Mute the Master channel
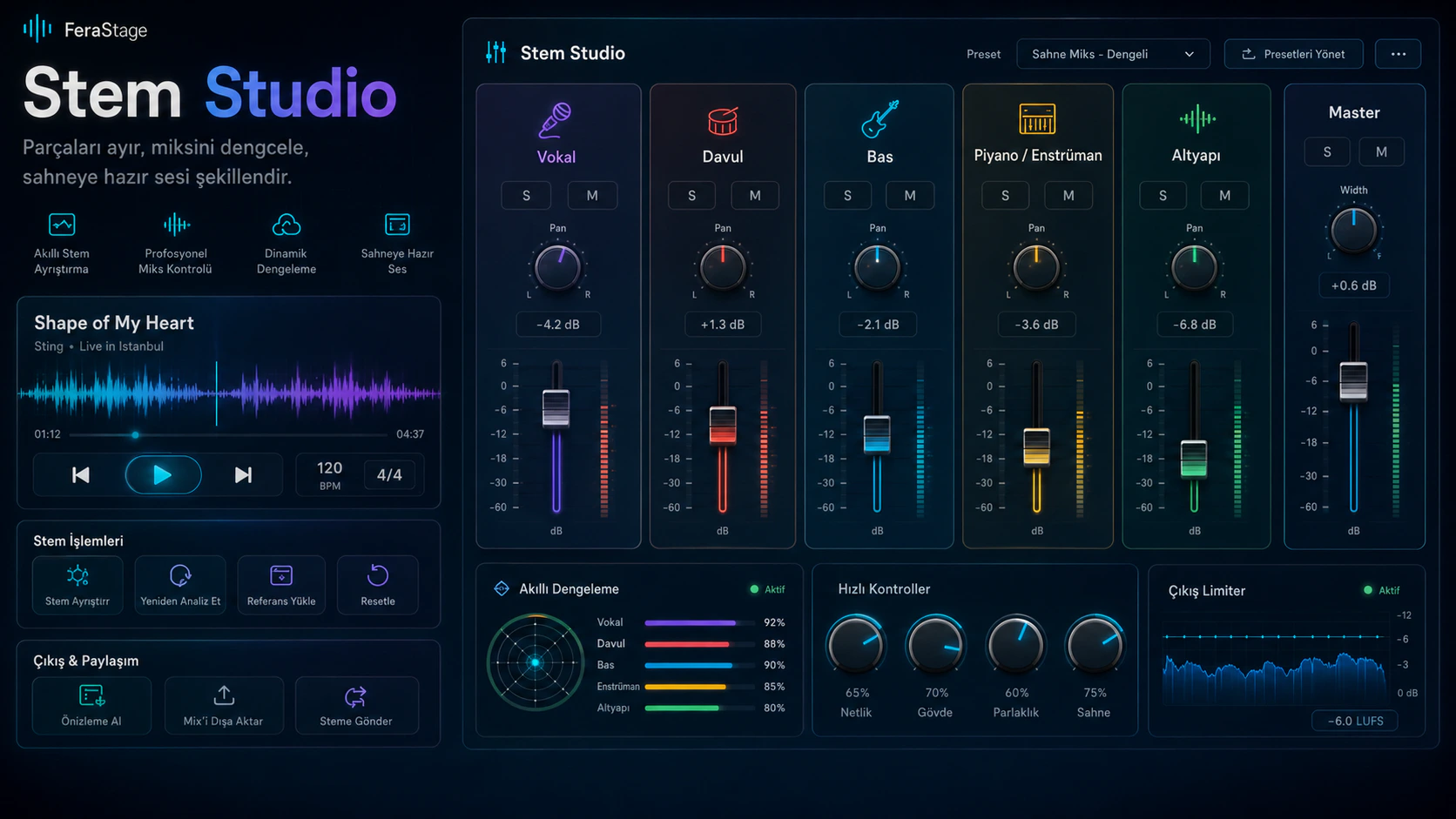1456x819 pixels. tap(1381, 151)
